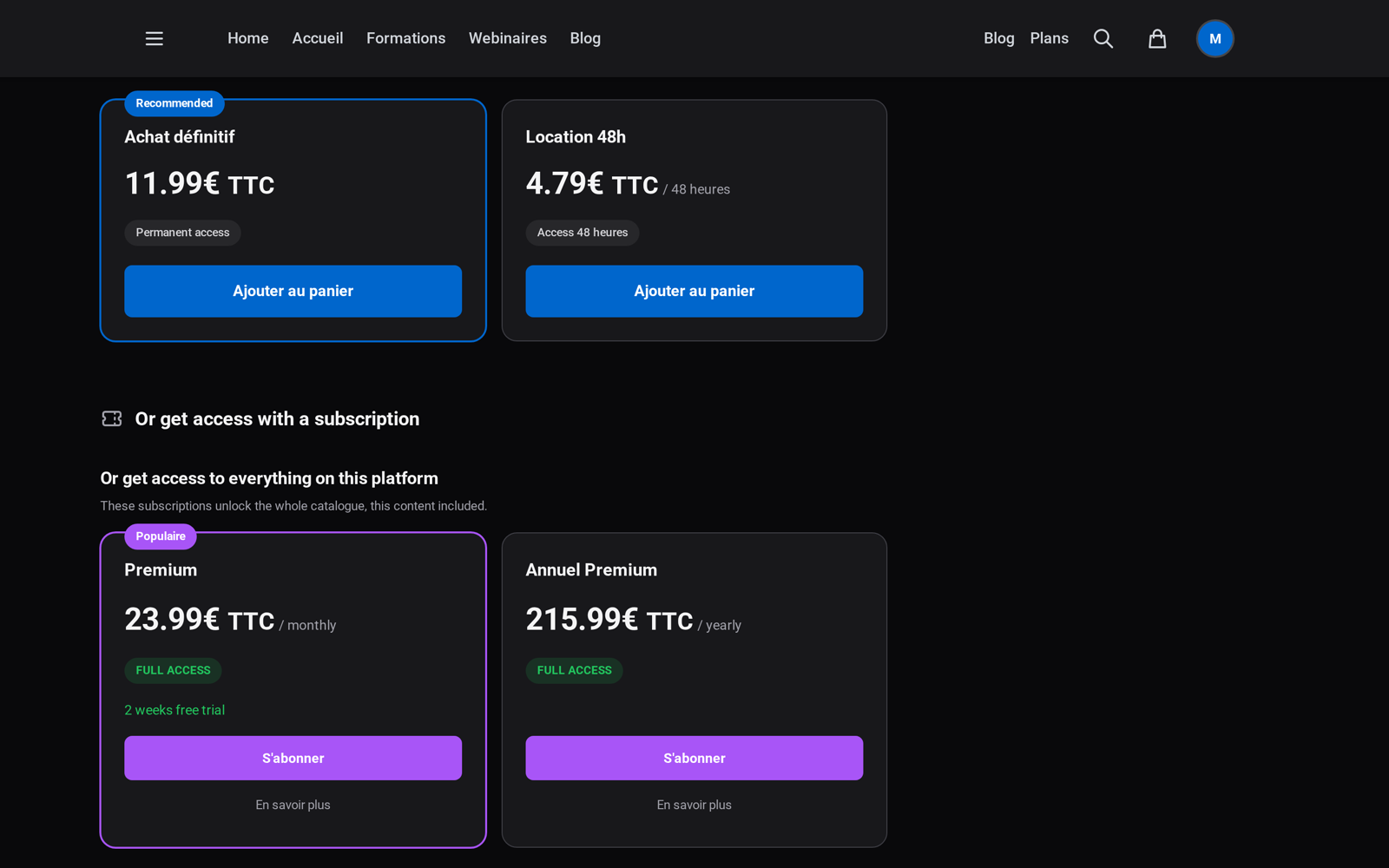The height and width of the screenshot is (868, 1389).
Task: Click the Recommended badge on Achat définitif
Action: 174,103
